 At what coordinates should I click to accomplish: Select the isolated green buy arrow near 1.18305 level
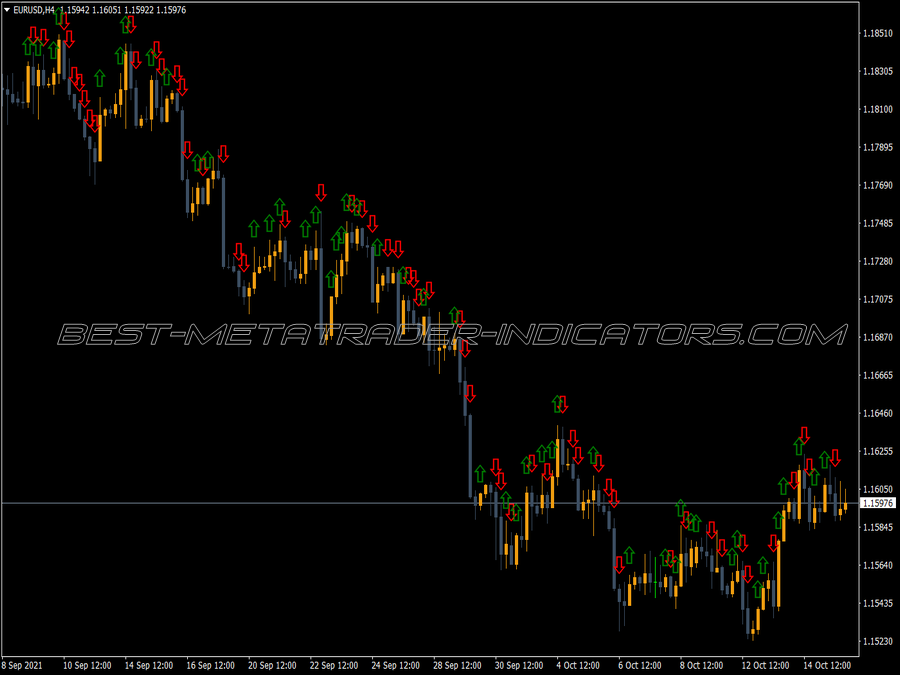(100, 78)
